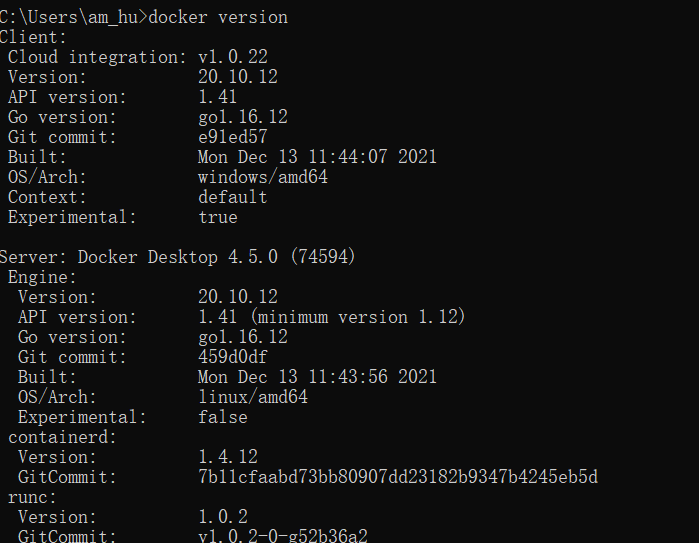This screenshot has height=543, width=699.
Task: Click the Client heading line
Action: (34, 37)
